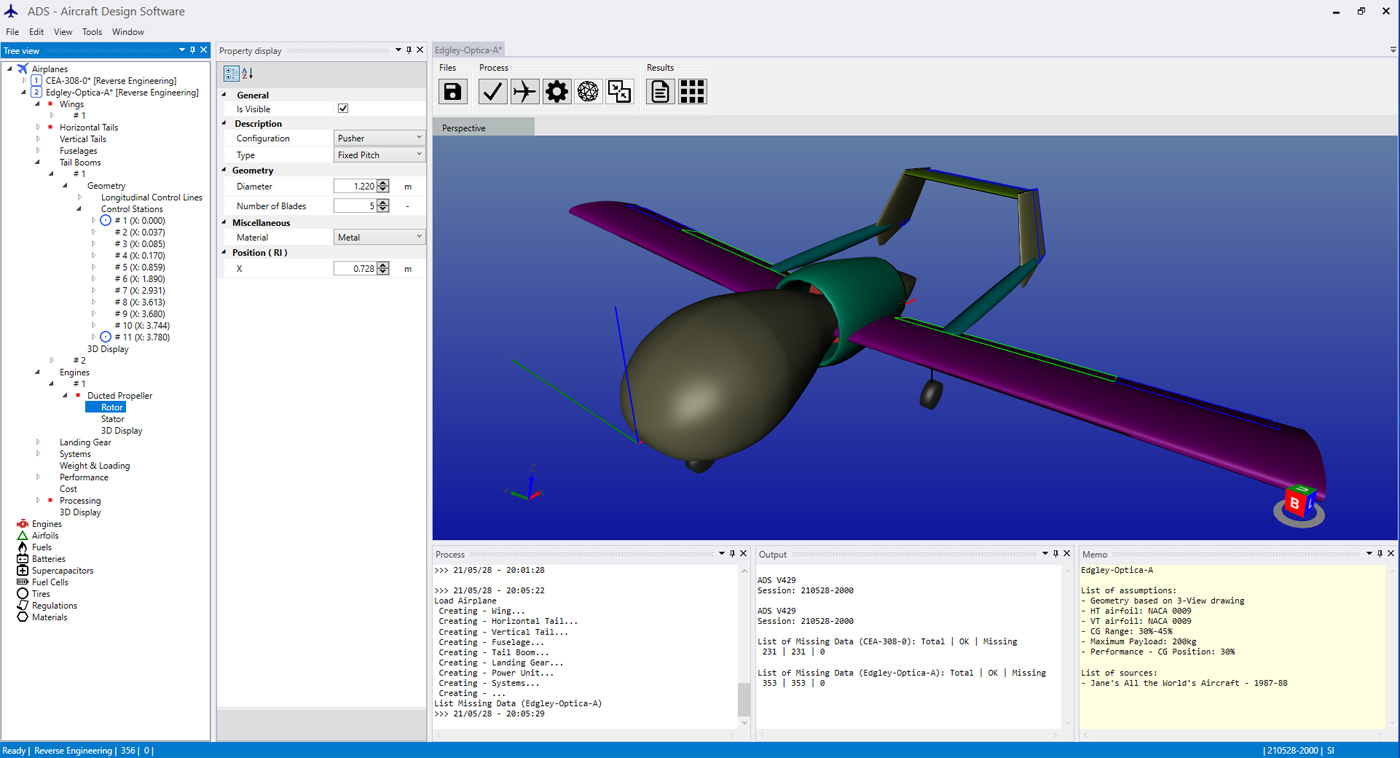Open the Configuration Pusher dropdown
The height and width of the screenshot is (758, 1400).
click(379, 138)
